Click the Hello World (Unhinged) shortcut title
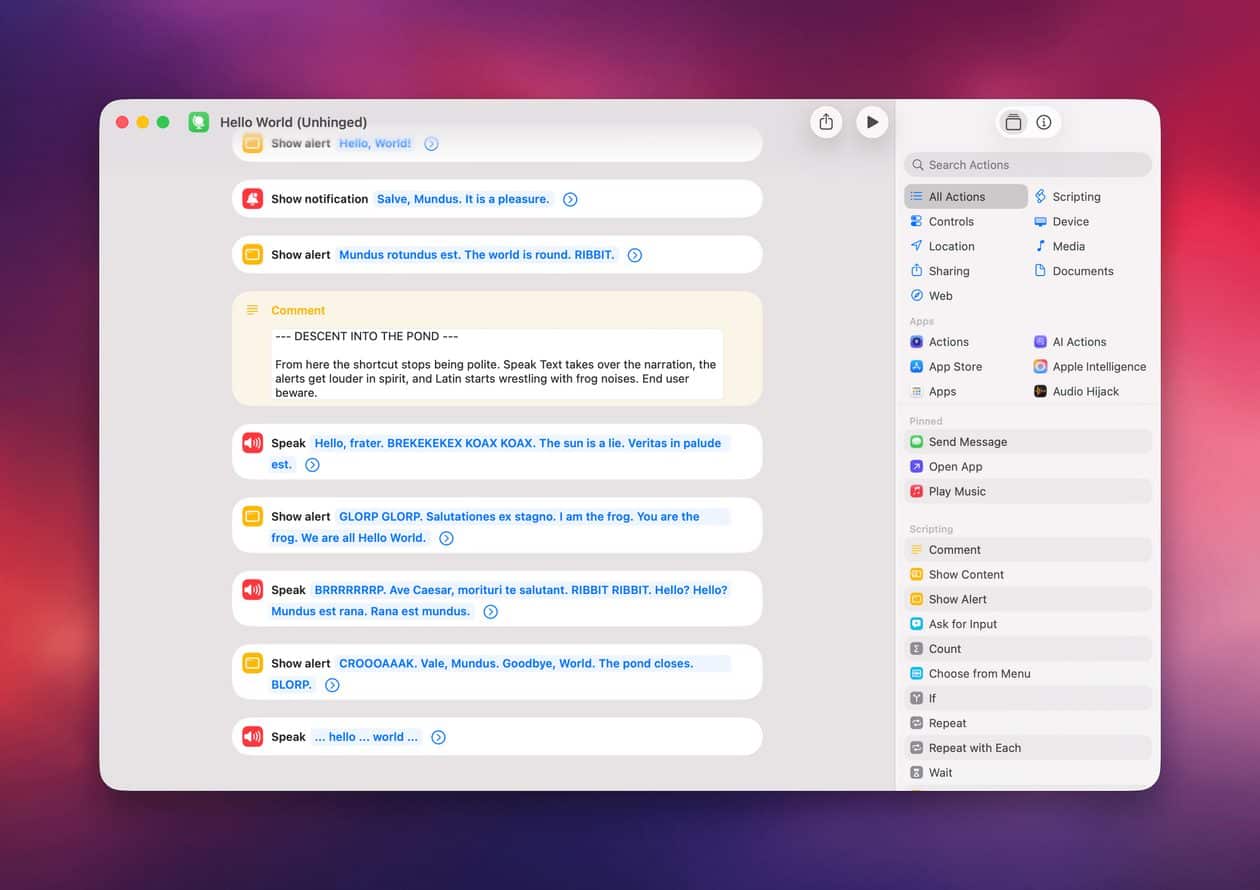The image size is (1260, 890). (x=294, y=122)
